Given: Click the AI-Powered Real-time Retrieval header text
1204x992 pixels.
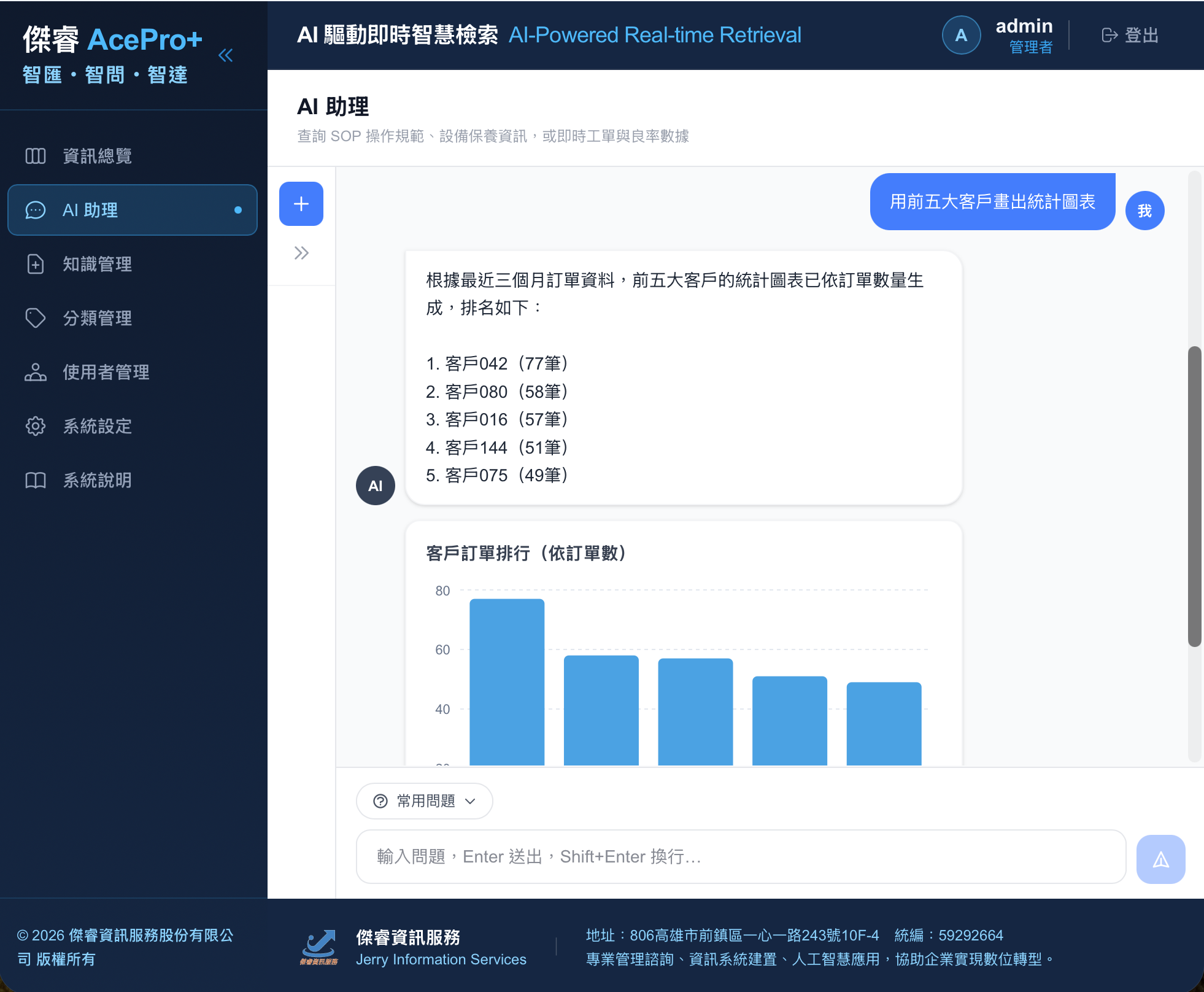Looking at the screenshot, I should click(x=655, y=35).
